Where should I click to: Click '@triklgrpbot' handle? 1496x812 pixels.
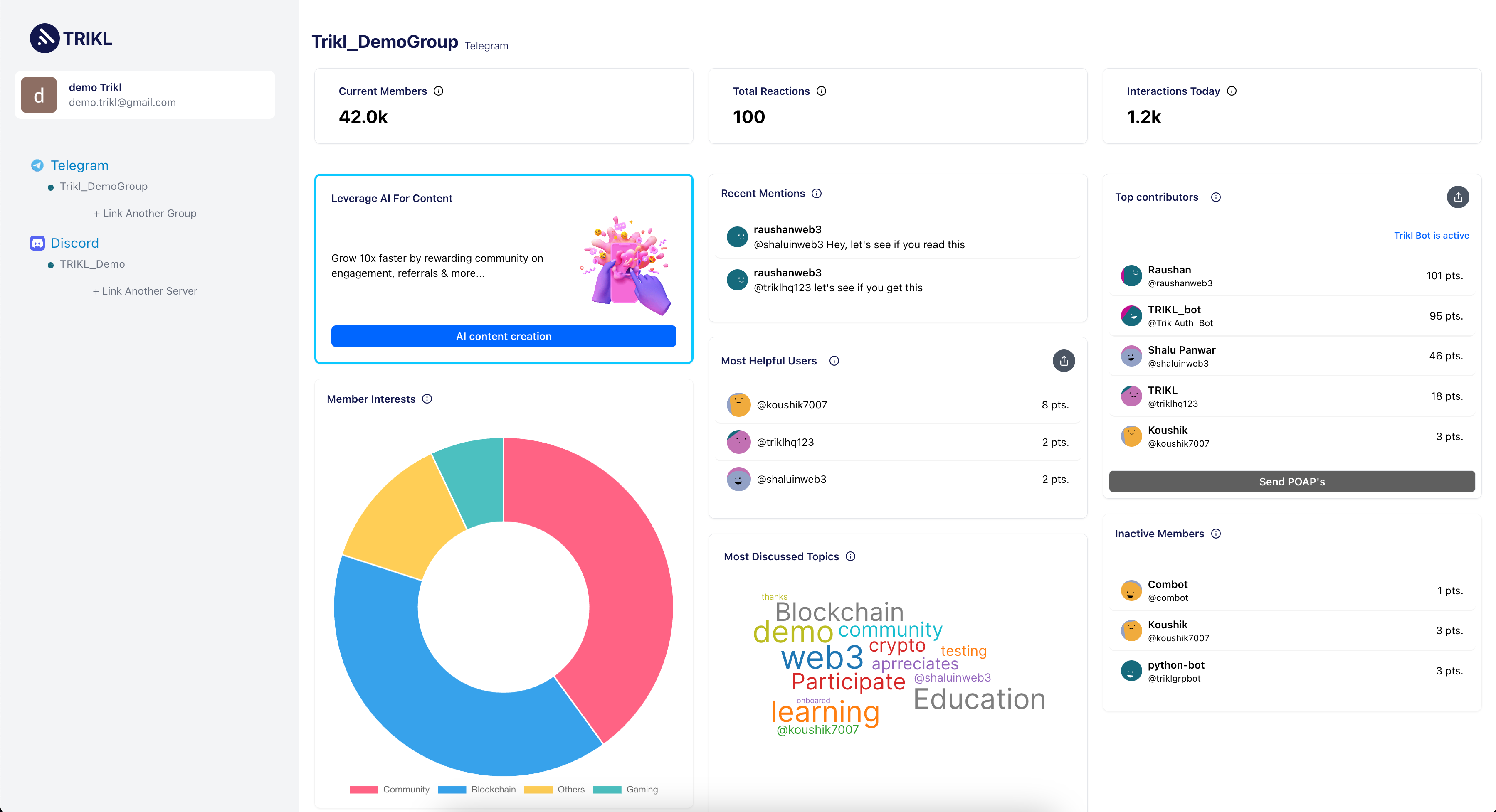tap(1174, 679)
